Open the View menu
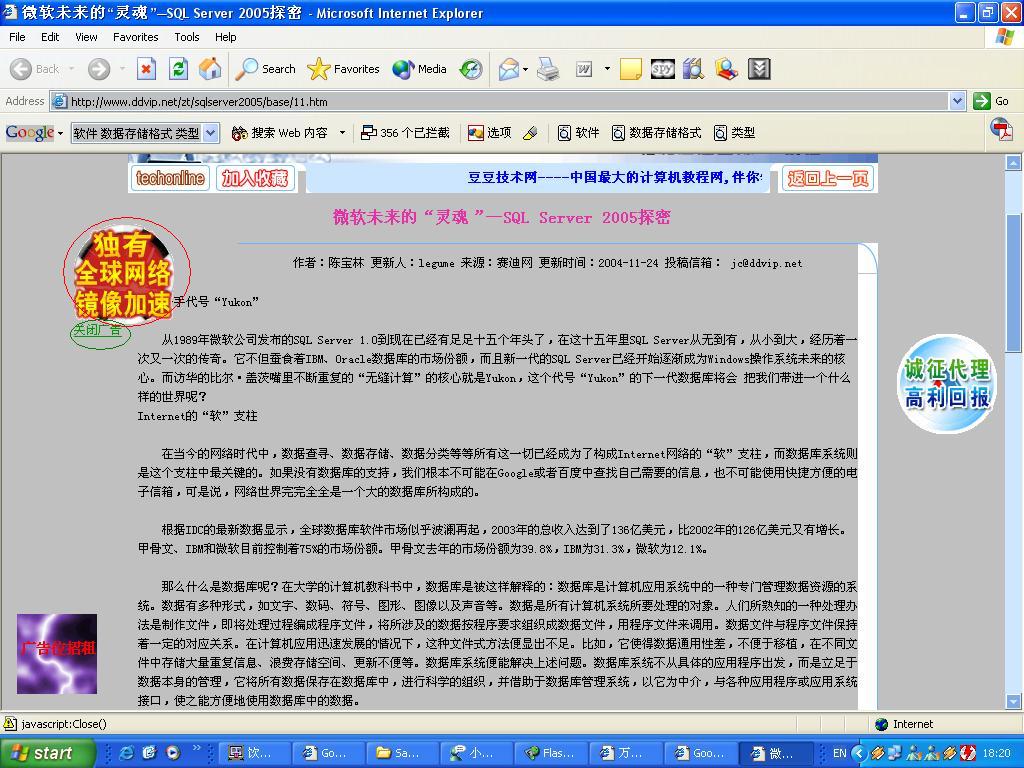This screenshot has width=1024, height=768. click(86, 37)
